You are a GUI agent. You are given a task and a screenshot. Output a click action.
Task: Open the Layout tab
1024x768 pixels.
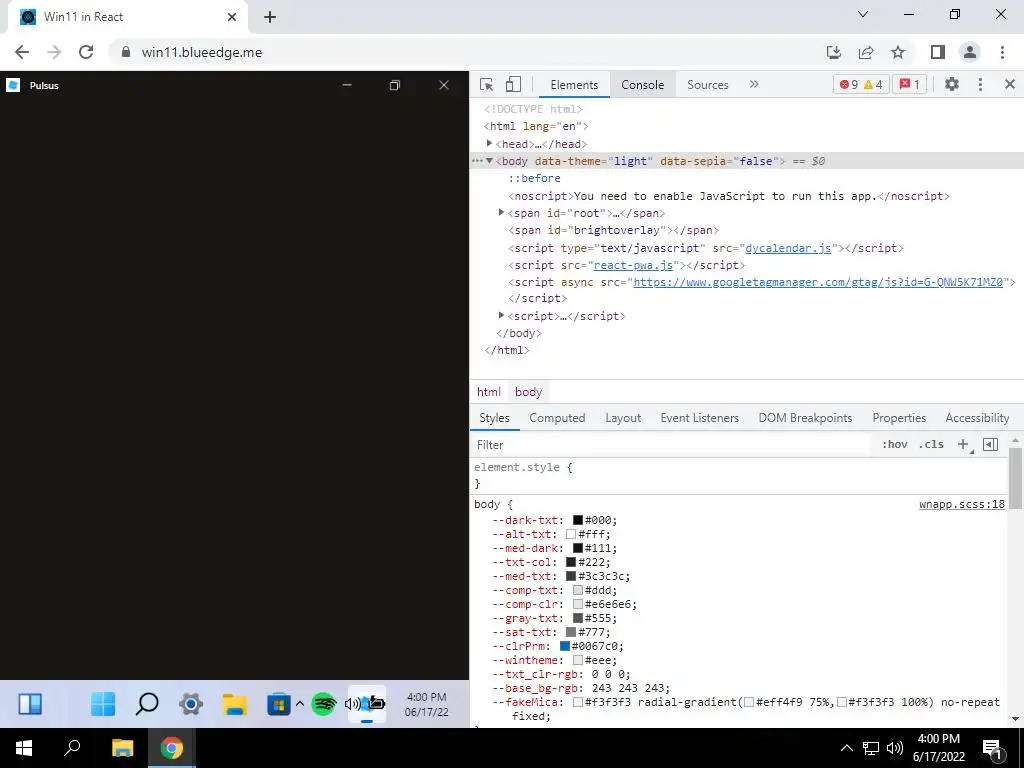point(622,418)
